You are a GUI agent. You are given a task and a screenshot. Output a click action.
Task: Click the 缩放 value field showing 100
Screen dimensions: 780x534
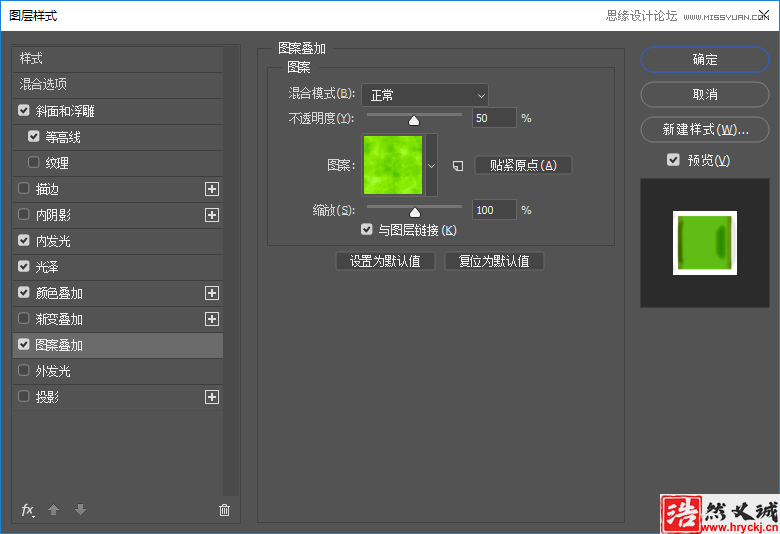[x=494, y=210]
